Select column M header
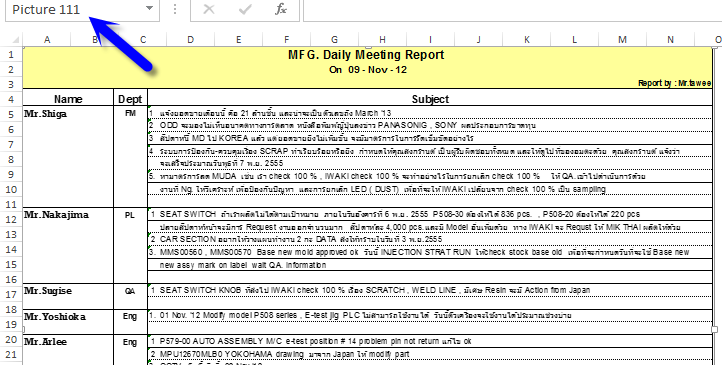722x365 pixels. coord(622,40)
